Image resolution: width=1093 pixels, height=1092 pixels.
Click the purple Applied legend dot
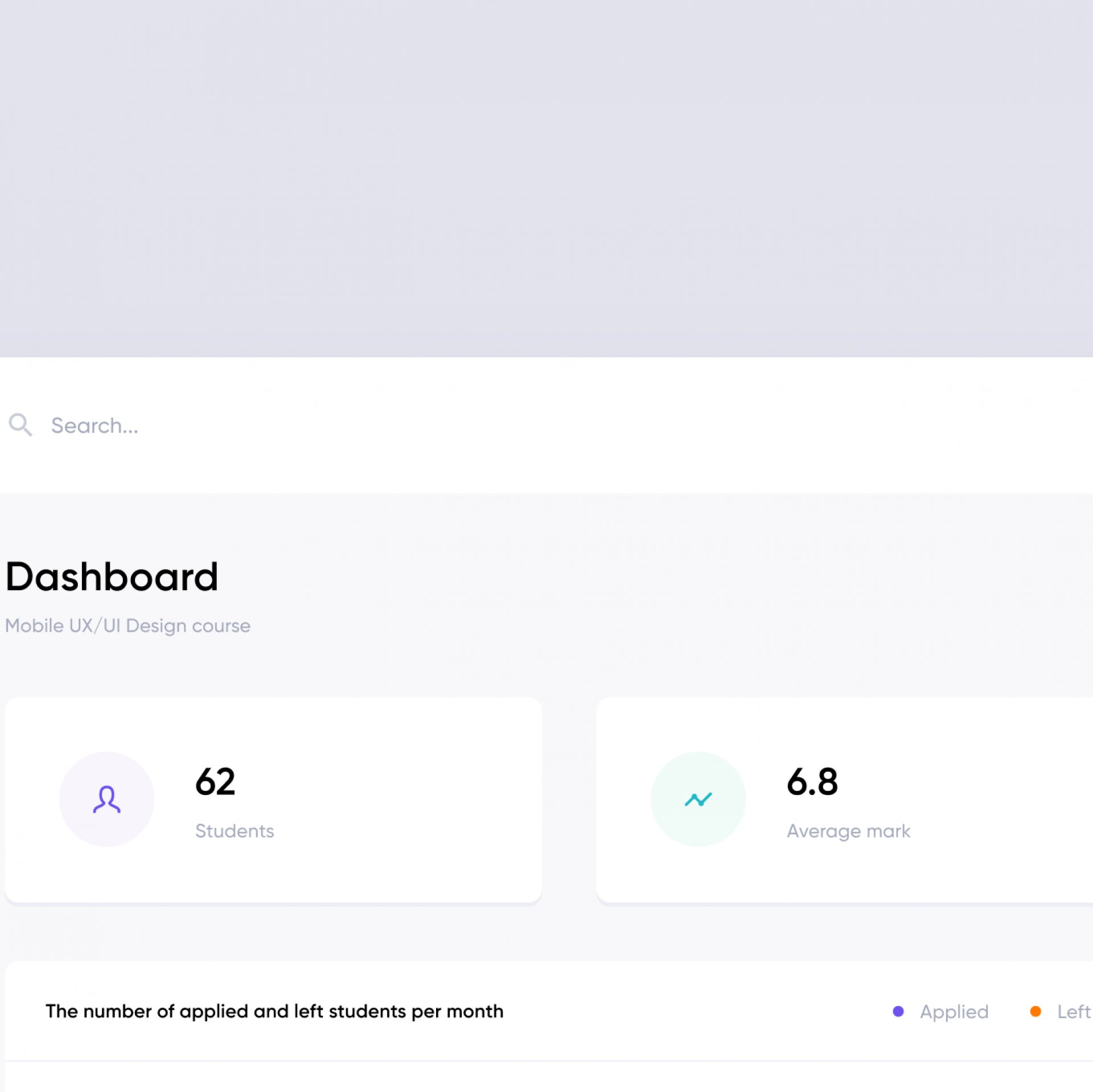point(898,1011)
